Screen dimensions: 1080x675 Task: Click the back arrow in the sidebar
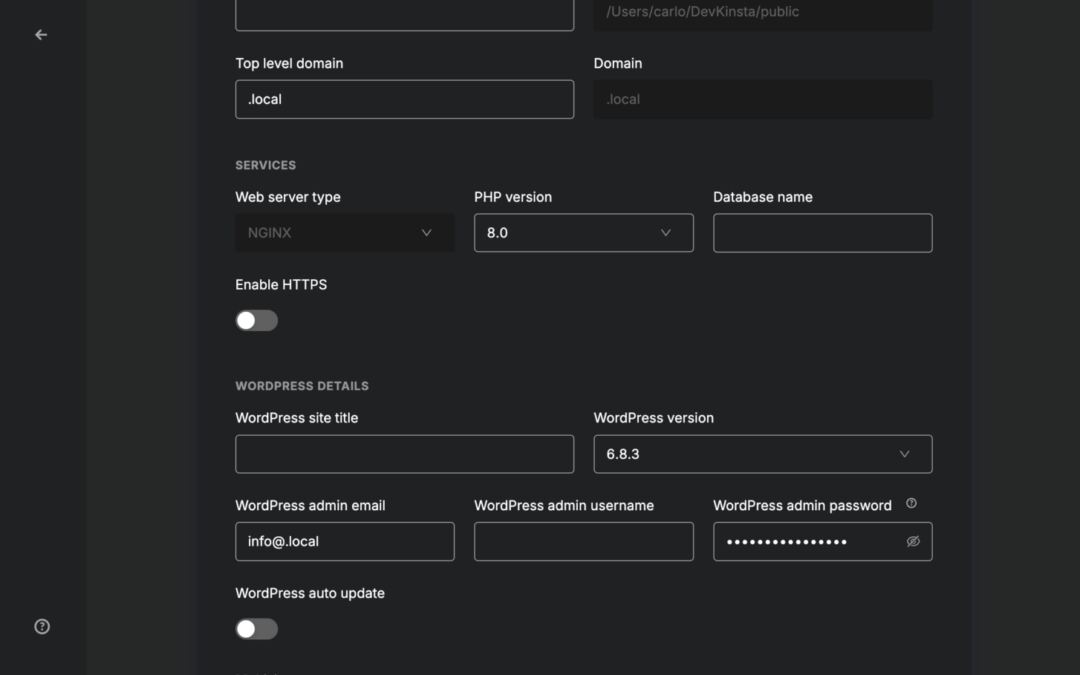(40, 34)
